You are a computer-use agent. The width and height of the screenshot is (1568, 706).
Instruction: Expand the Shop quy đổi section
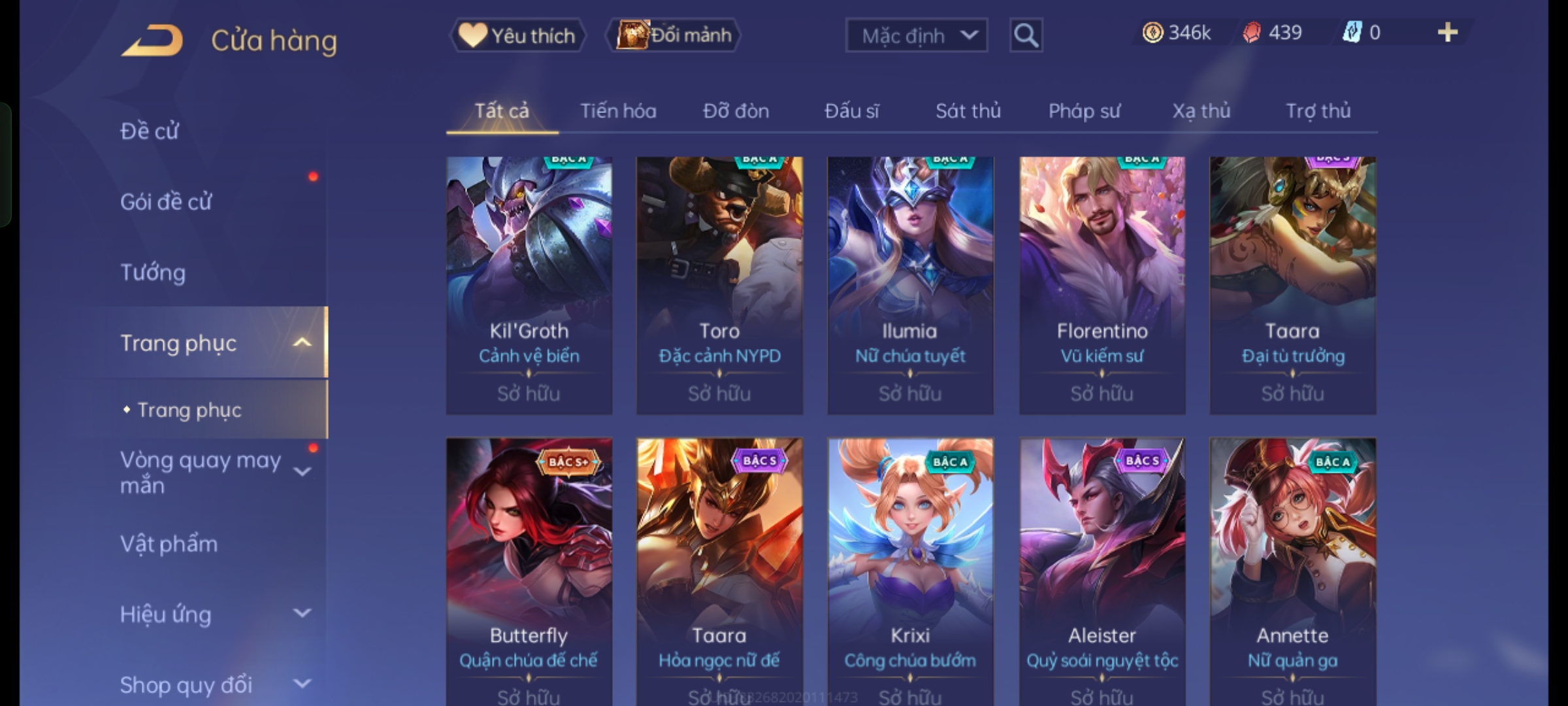302,684
